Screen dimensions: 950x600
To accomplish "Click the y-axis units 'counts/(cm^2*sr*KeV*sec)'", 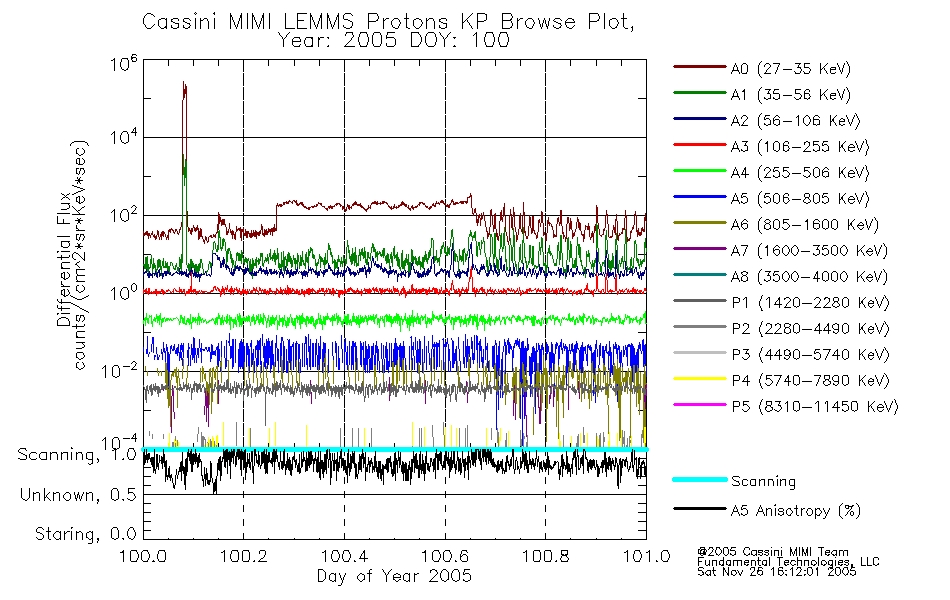I will coord(81,255).
